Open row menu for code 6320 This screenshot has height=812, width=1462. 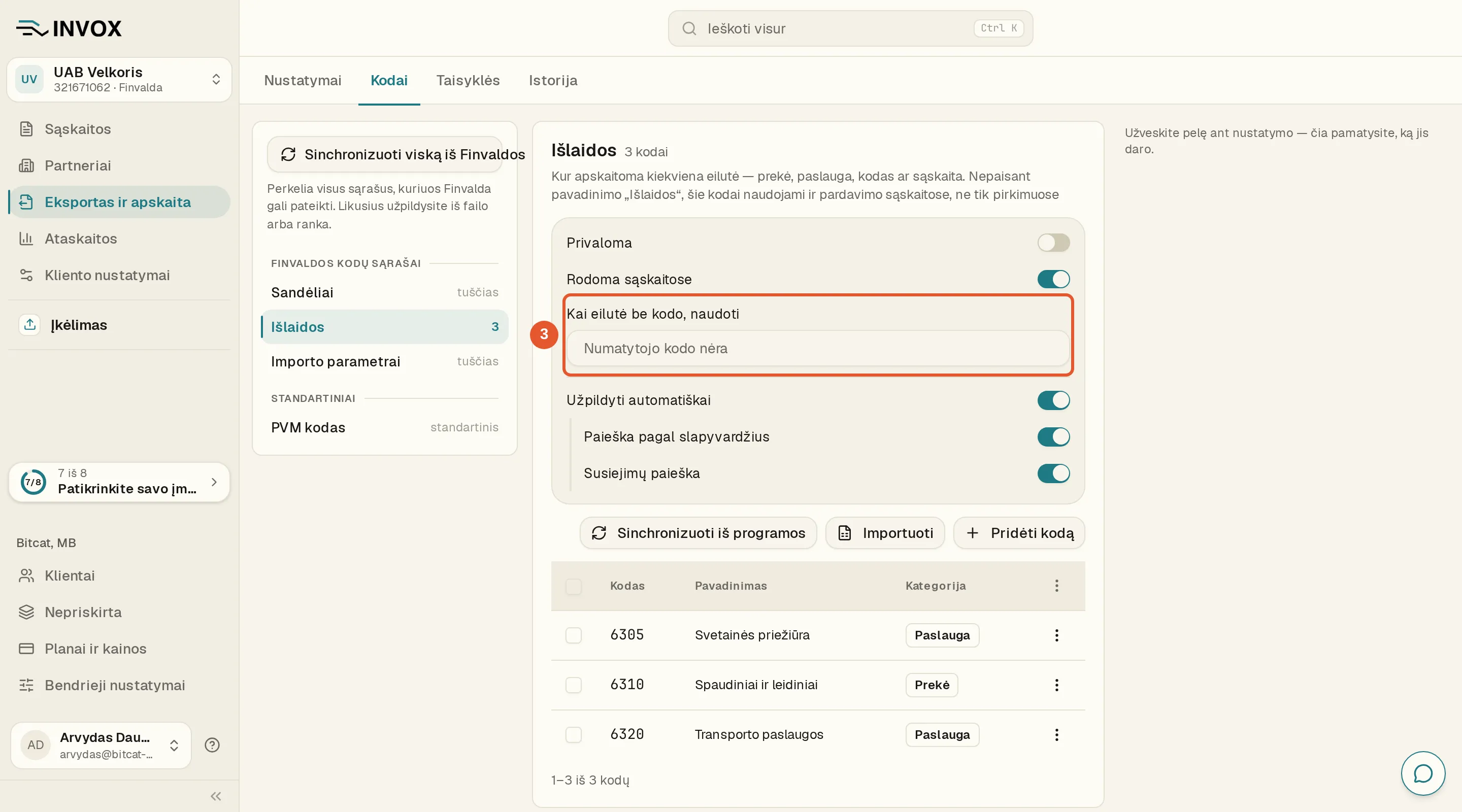pyautogui.click(x=1056, y=735)
